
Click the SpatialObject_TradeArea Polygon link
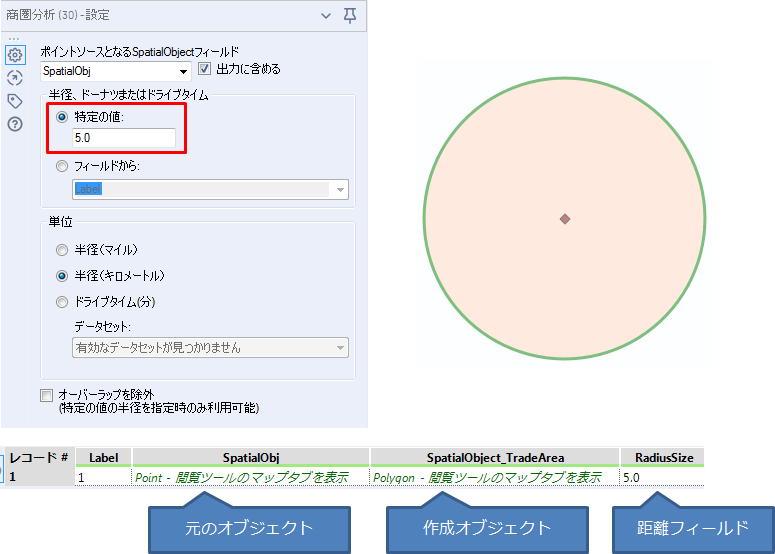[493, 478]
